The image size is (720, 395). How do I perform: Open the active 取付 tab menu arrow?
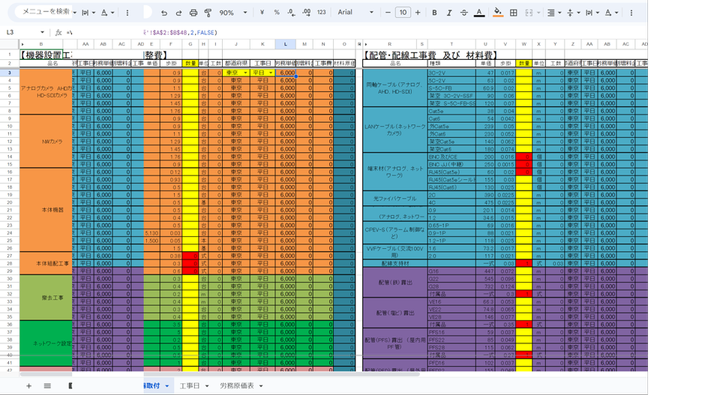click(x=167, y=386)
